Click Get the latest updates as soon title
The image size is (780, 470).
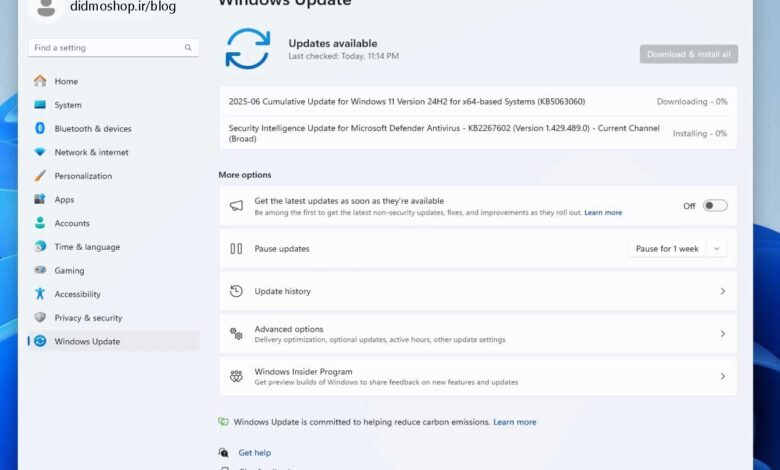pyautogui.click(x=349, y=201)
